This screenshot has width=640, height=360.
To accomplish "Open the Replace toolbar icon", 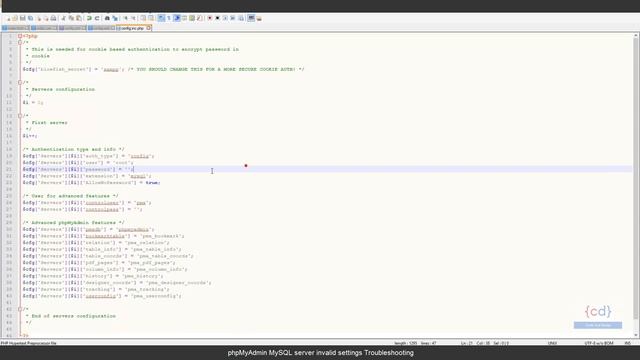I will [115, 18].
